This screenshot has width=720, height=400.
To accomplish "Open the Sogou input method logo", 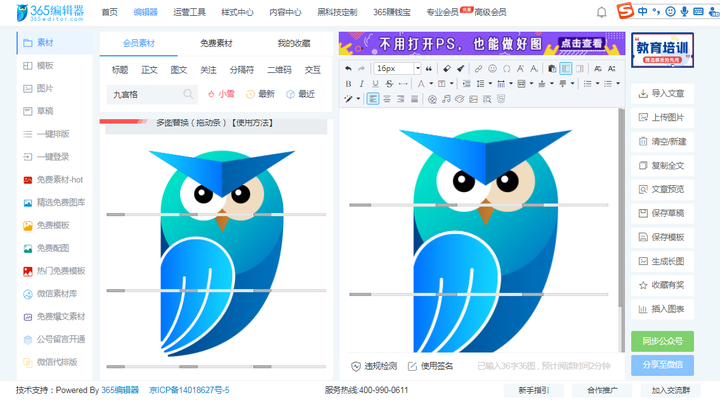I will (x=624, y=11).
